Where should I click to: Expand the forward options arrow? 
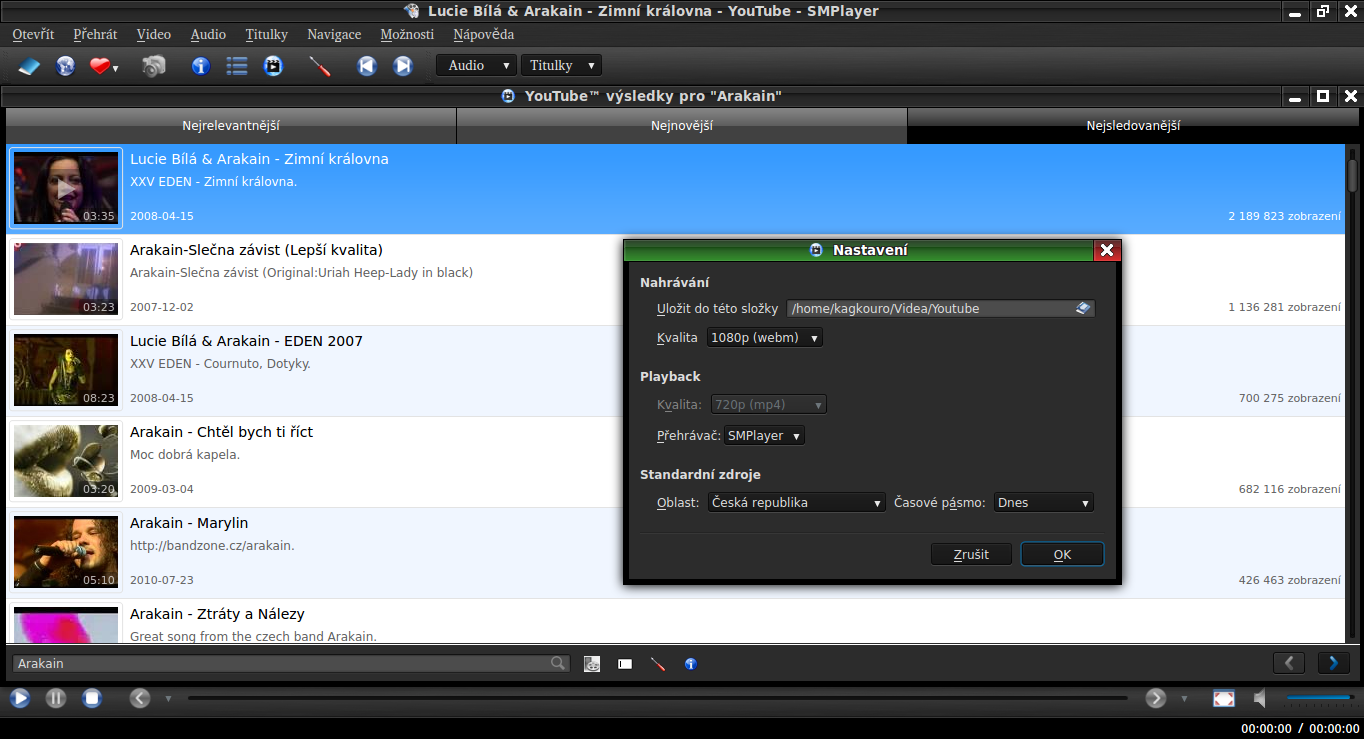pos(1185,699)
